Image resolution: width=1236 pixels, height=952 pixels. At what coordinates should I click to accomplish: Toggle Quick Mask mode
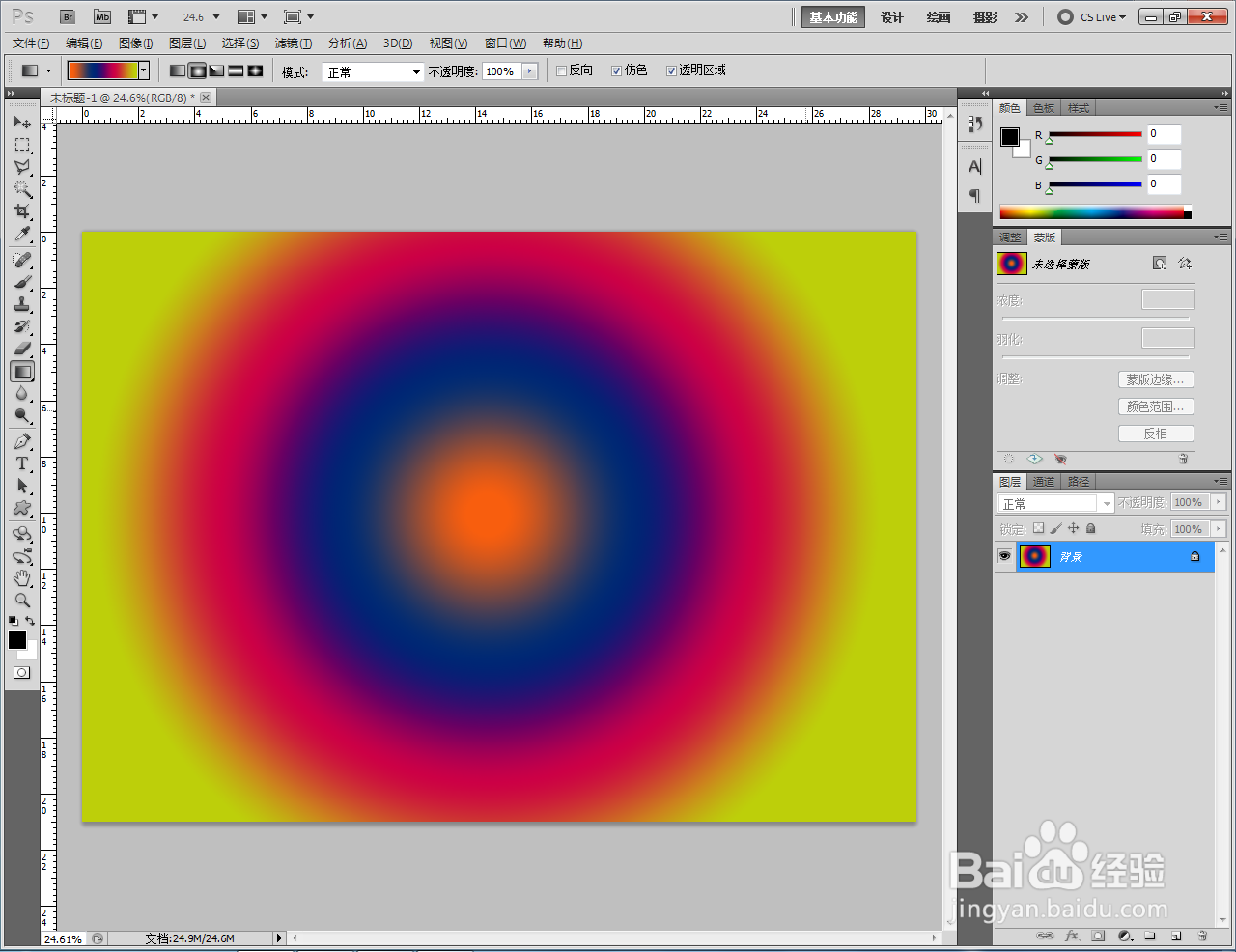click(x=21, y=673)
